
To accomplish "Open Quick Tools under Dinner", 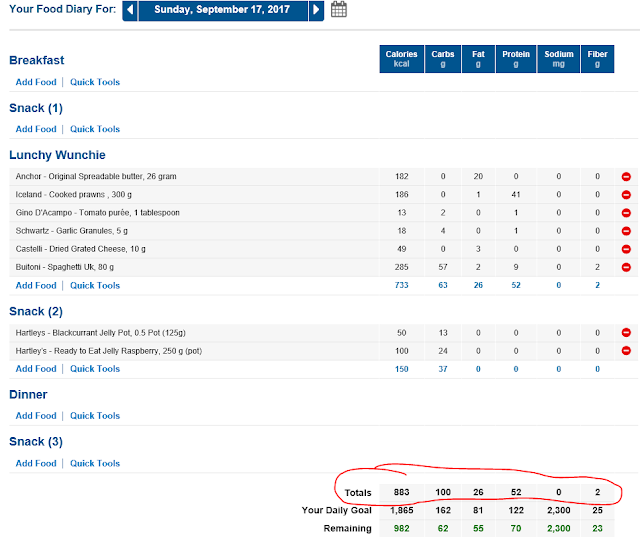I will pyautogui.click(x=95, y=416).
